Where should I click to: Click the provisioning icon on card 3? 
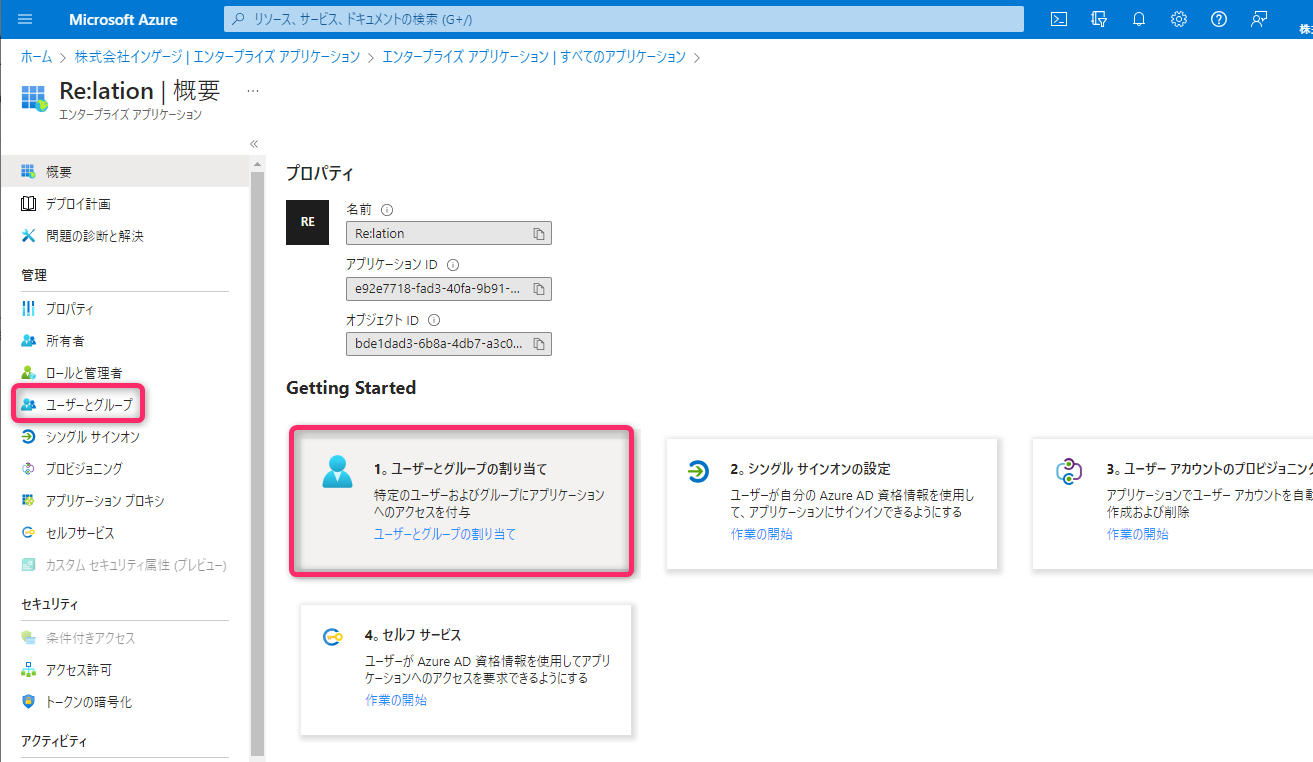coord(1070,471)
